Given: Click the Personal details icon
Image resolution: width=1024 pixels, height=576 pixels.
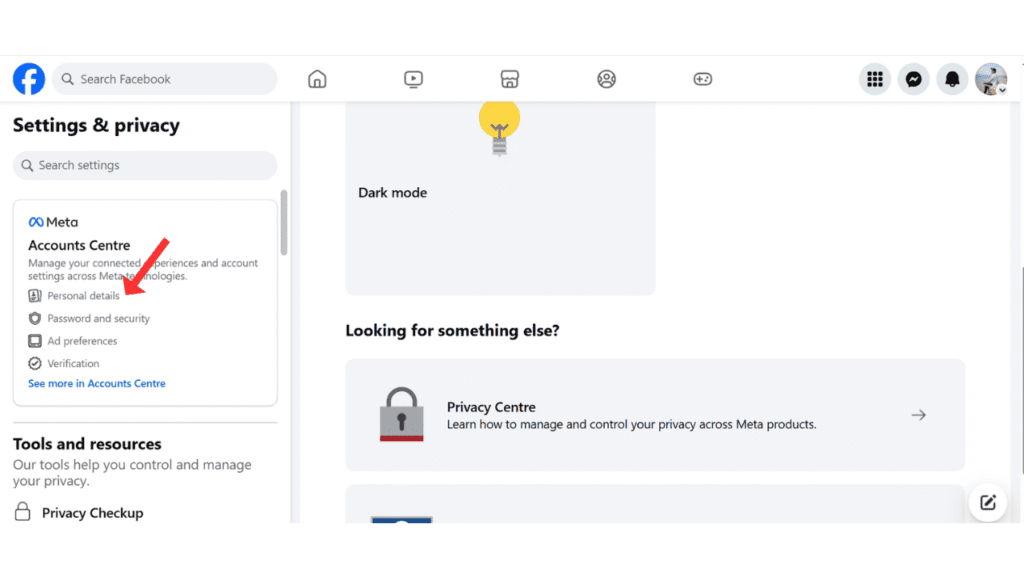Looking at the screenshot, I should [x=33, y=295].
